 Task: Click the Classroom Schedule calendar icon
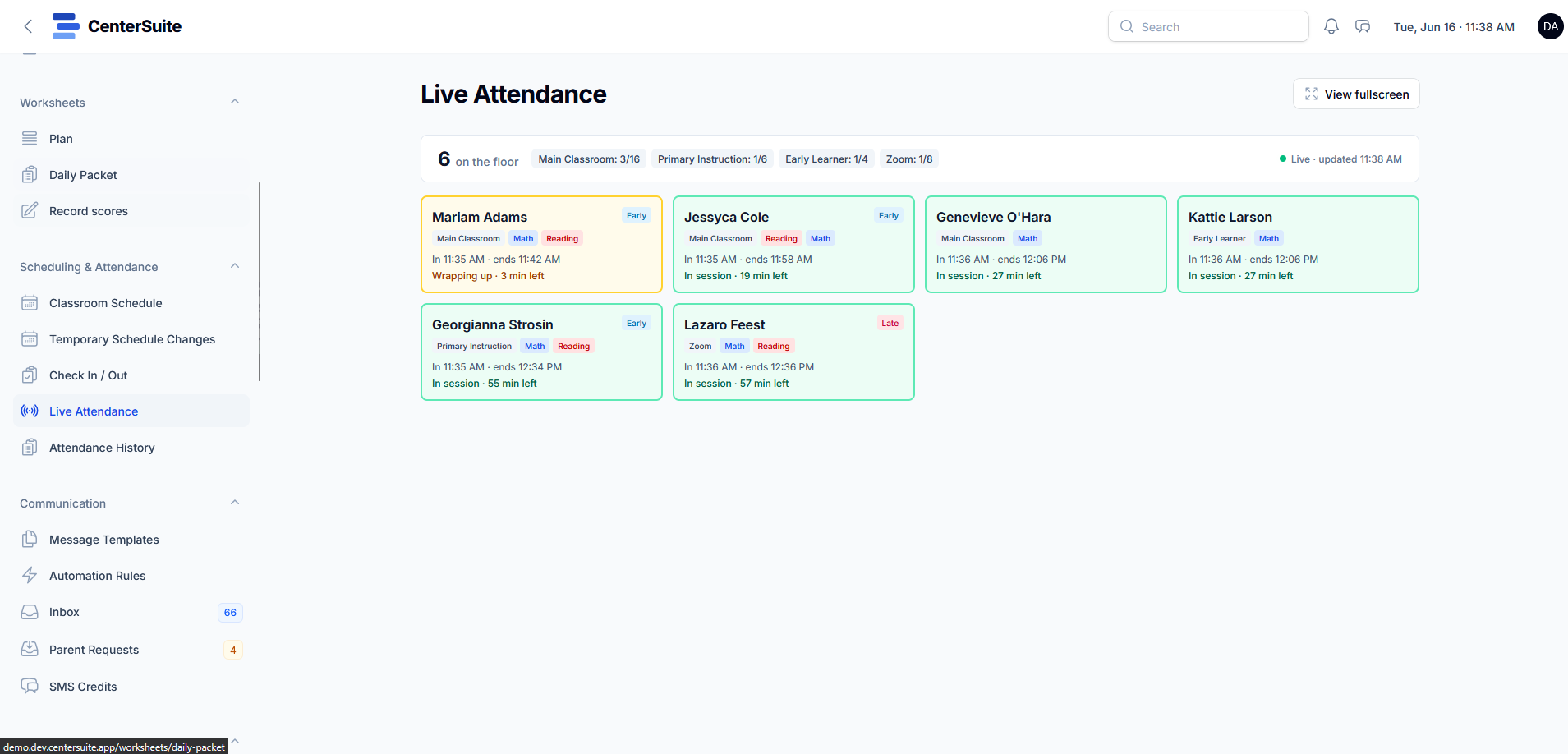pyautogui.click(x=30, y=302)
